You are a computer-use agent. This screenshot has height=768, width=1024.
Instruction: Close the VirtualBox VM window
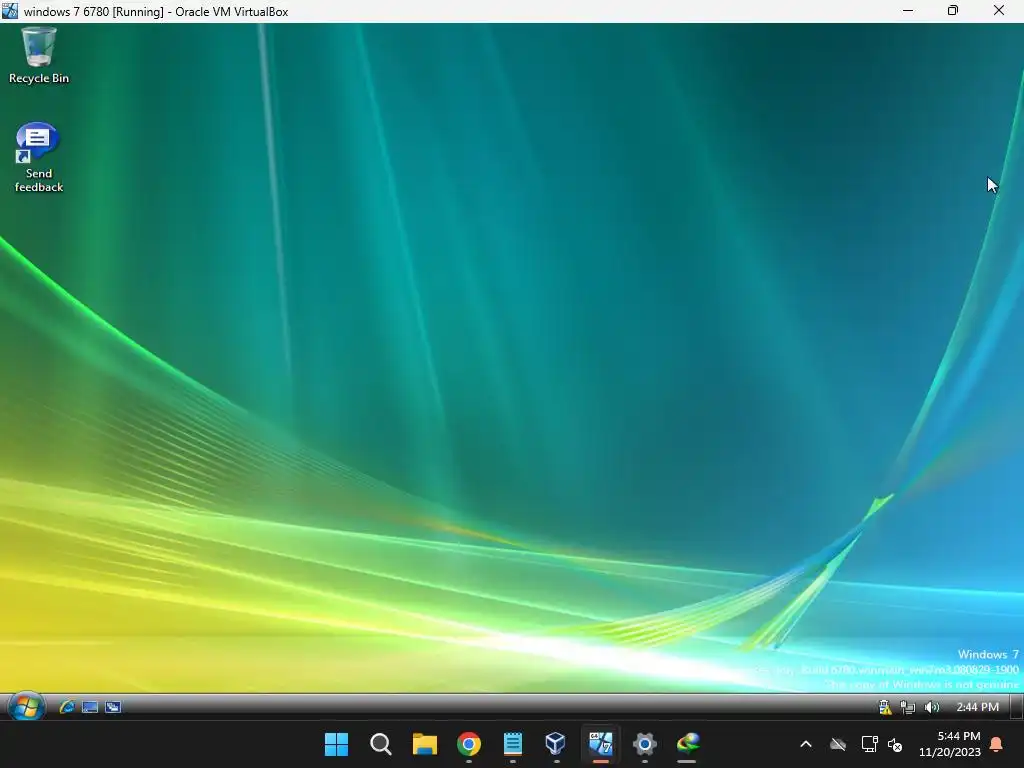pos(999,10)
